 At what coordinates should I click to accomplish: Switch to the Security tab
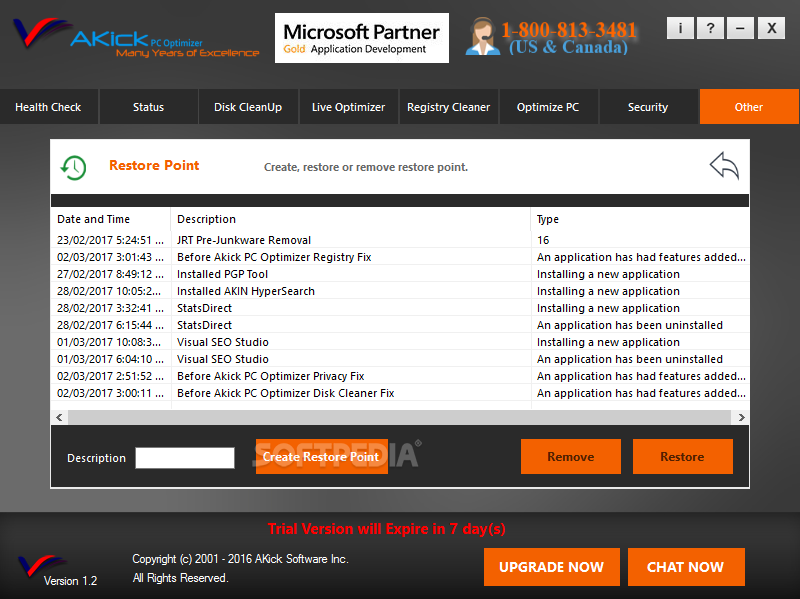pyautogui.click(x=648, y=107)
